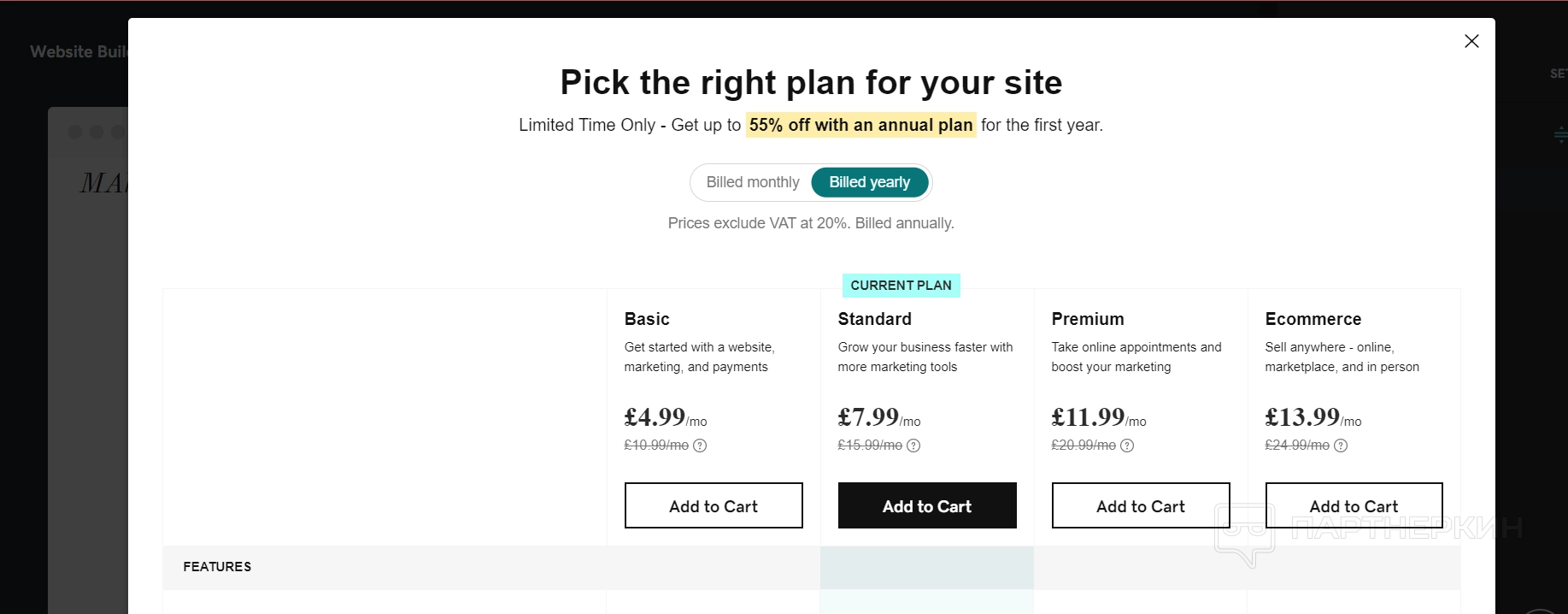The image size is (1568, 614).
Task: Click the Standard plan heading
Action: [x=874, y=319]
